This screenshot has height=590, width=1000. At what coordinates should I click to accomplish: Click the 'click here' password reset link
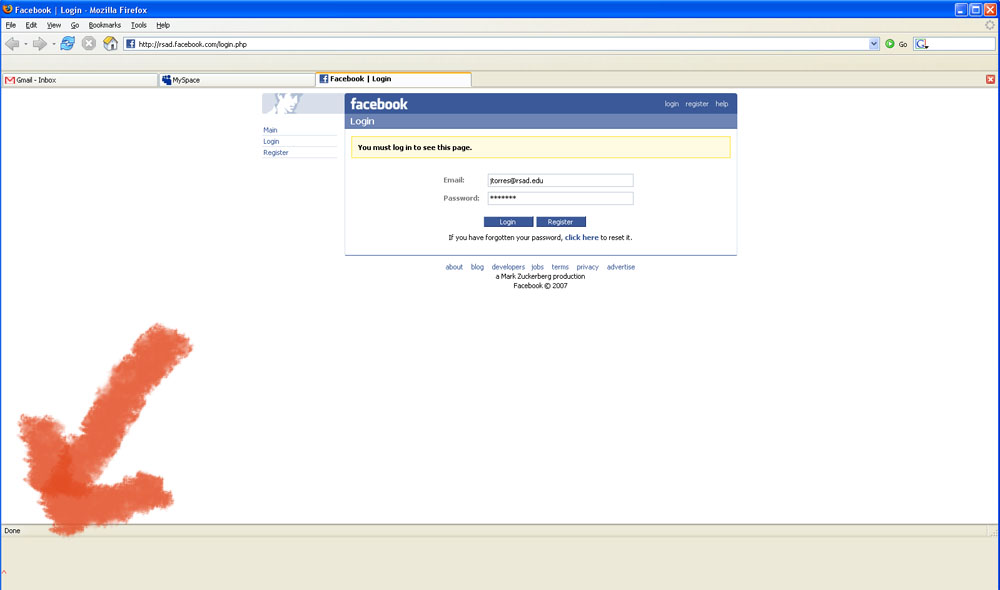582,237
